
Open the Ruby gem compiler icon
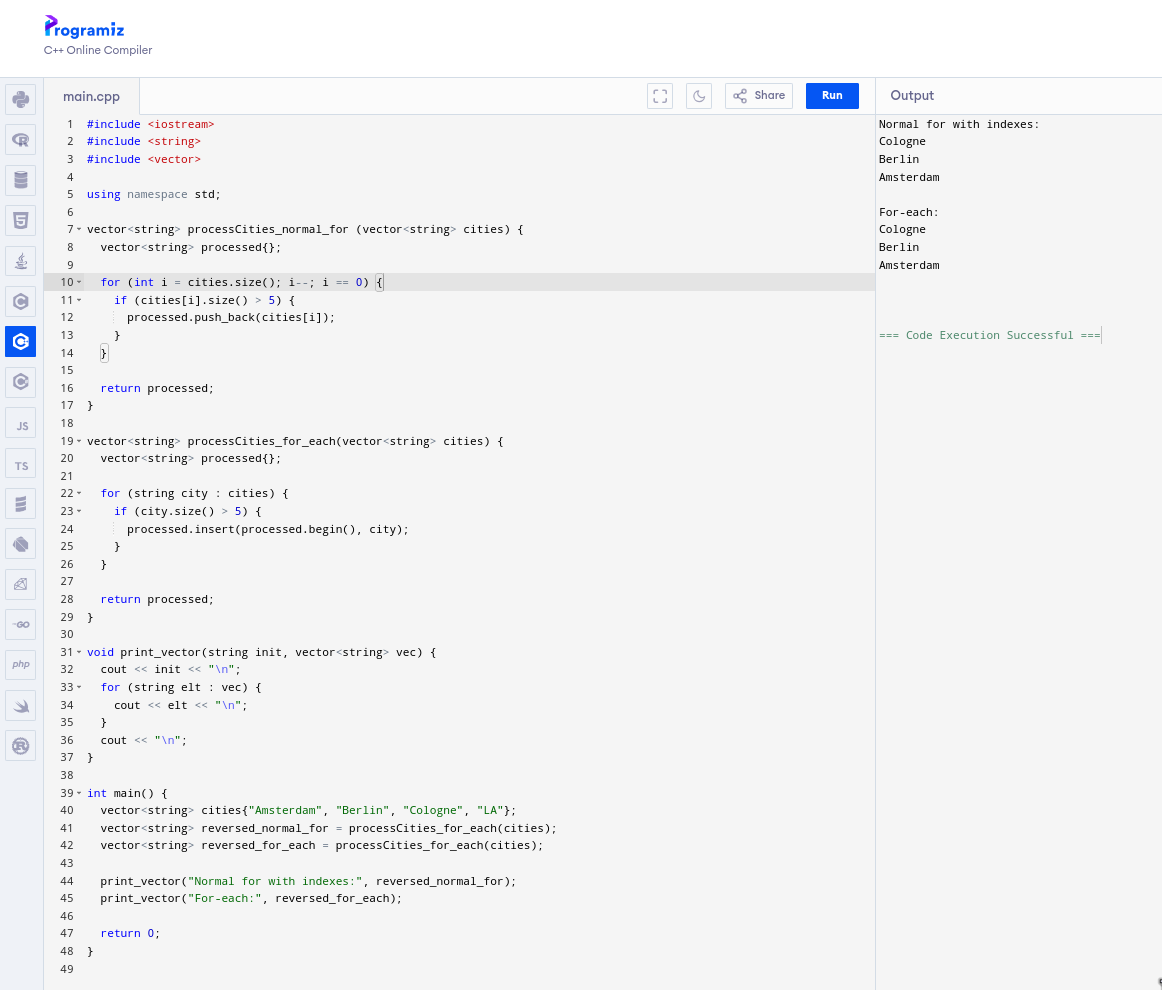(21, 585)
